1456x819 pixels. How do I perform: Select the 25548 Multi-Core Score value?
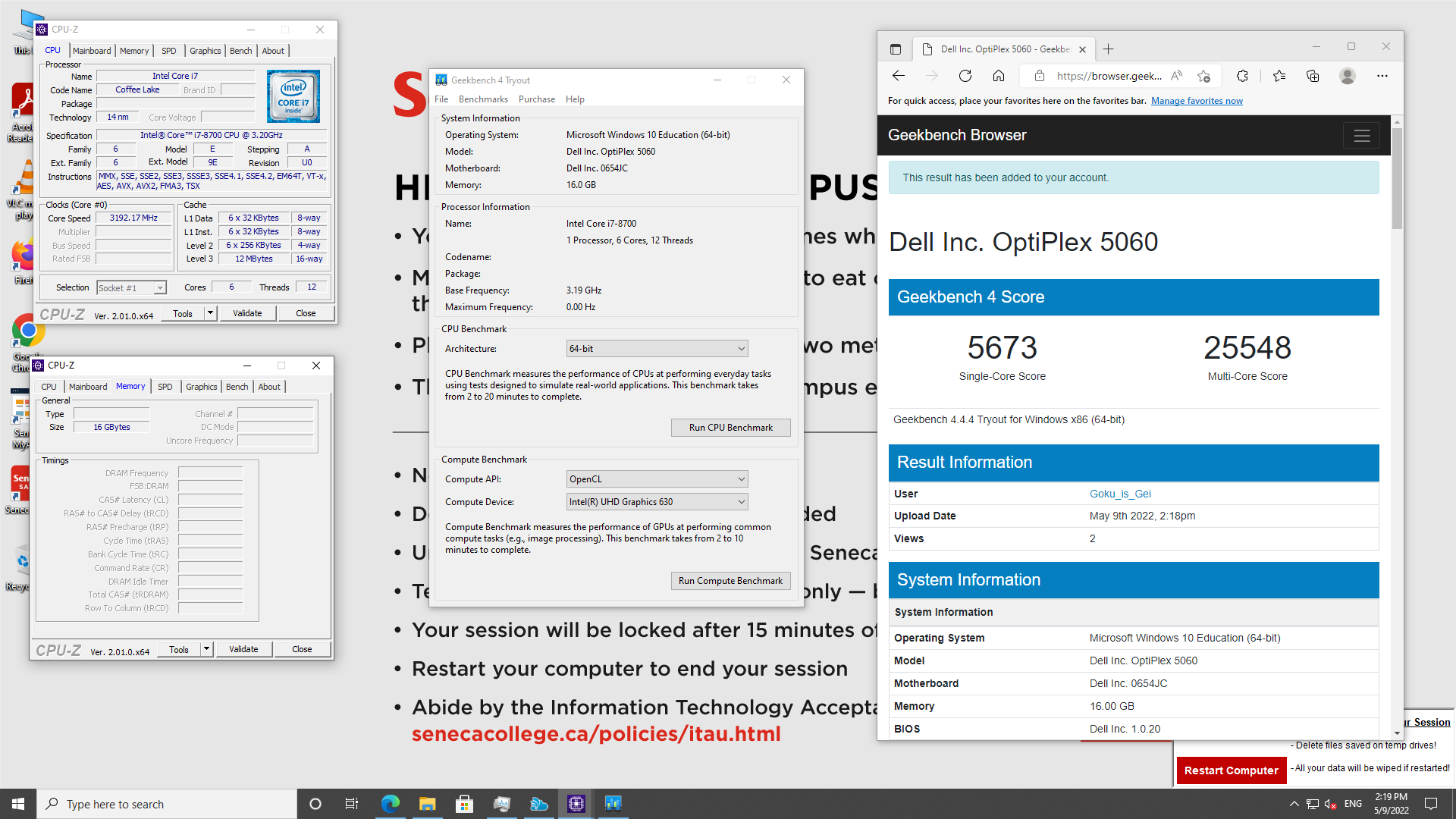(1247, 348)
